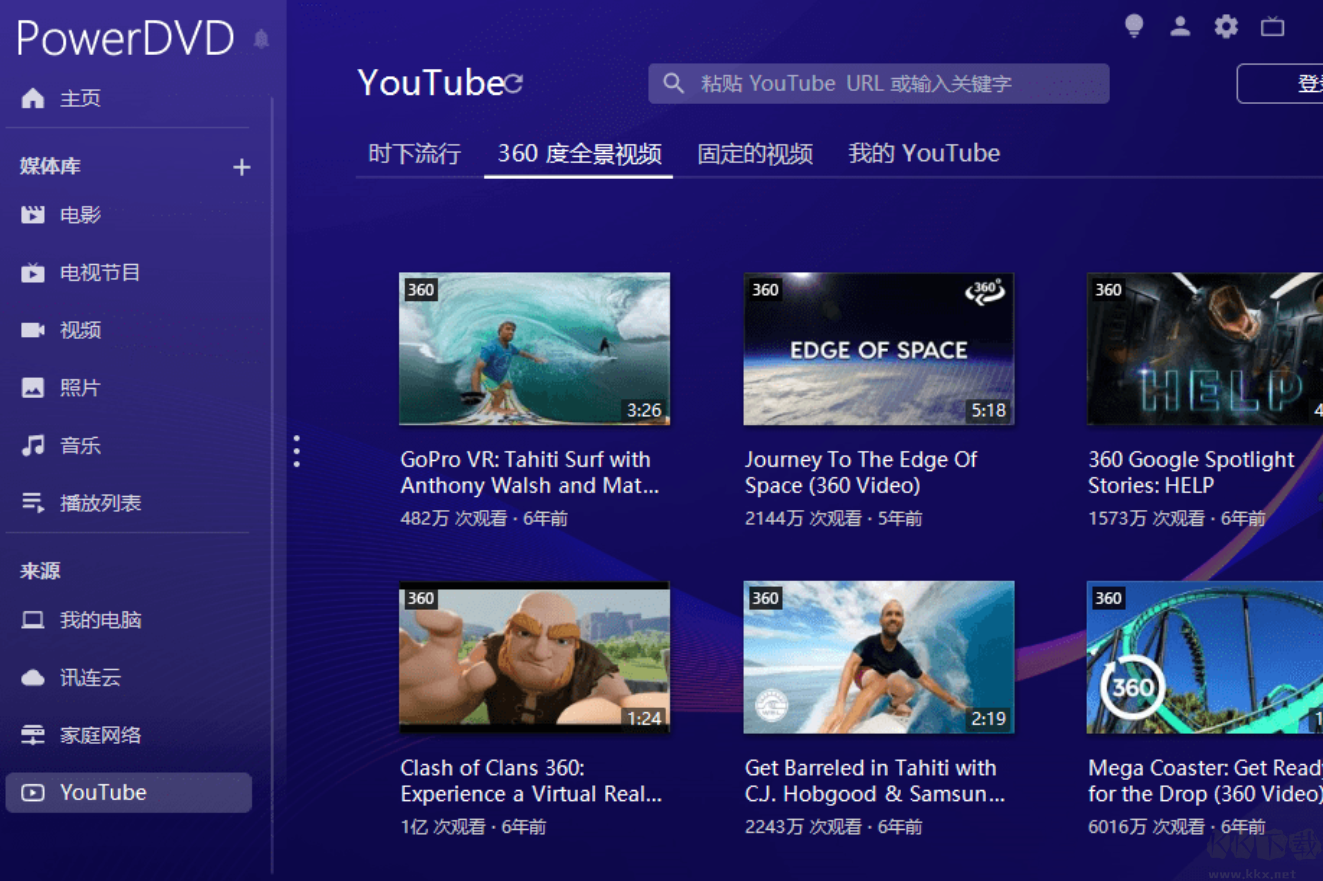Play Get Barreled in Tahiti thumbnail
Image resolution: width=1323 pixels, height=881 pixels.
coord(879,657)
